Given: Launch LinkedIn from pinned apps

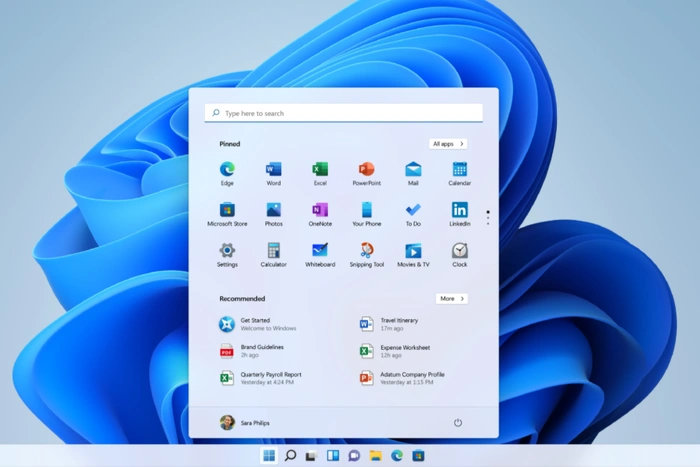Looking at the screenshot, I should coord(459,214).
